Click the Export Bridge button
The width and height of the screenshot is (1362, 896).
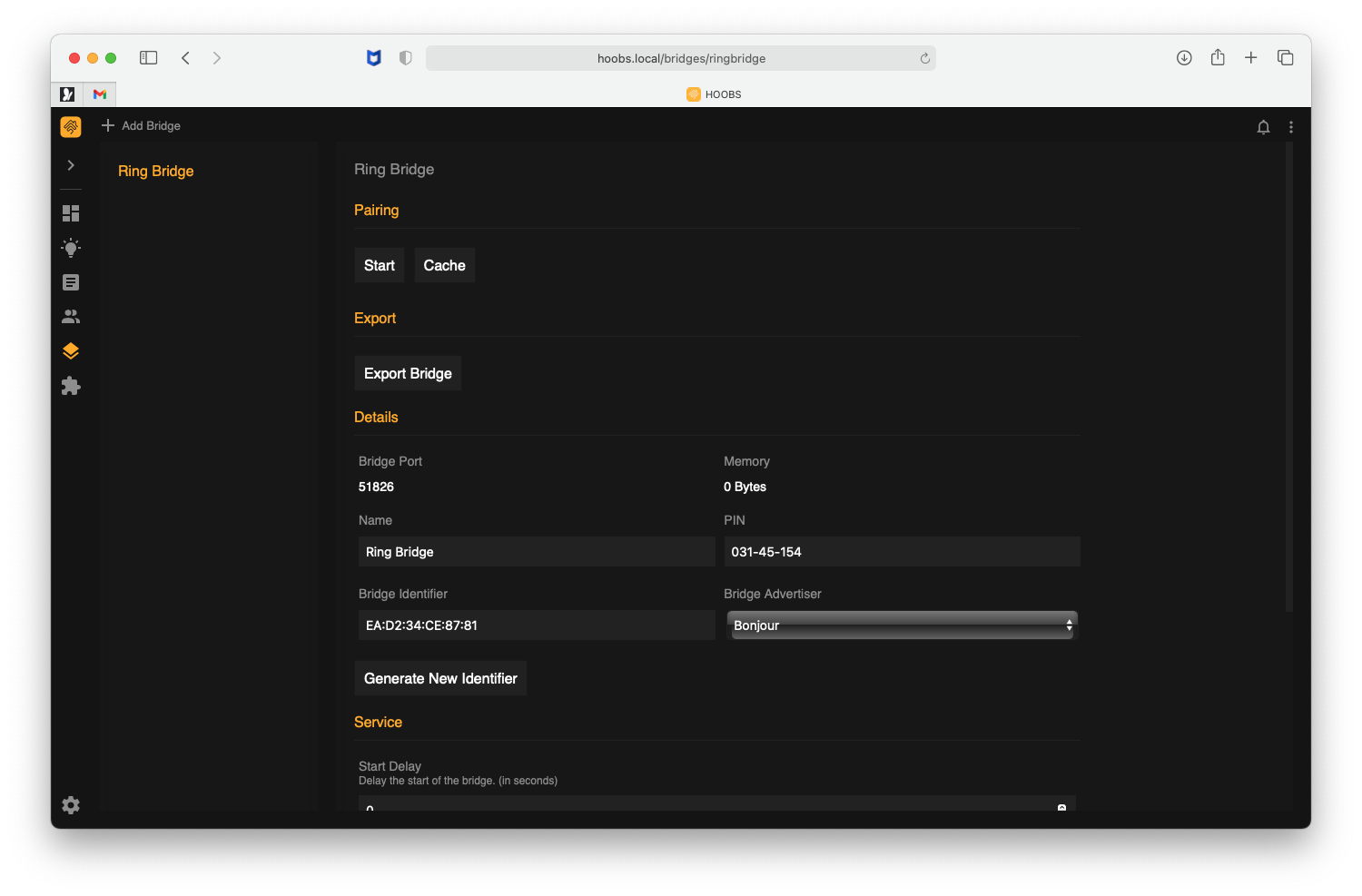[407, 373]
